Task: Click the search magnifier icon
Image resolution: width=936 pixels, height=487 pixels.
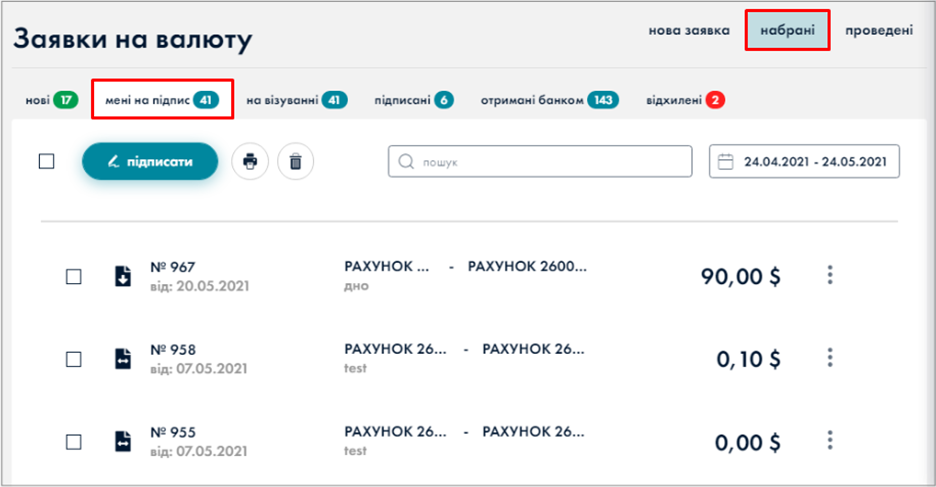Action: point(406,161)
